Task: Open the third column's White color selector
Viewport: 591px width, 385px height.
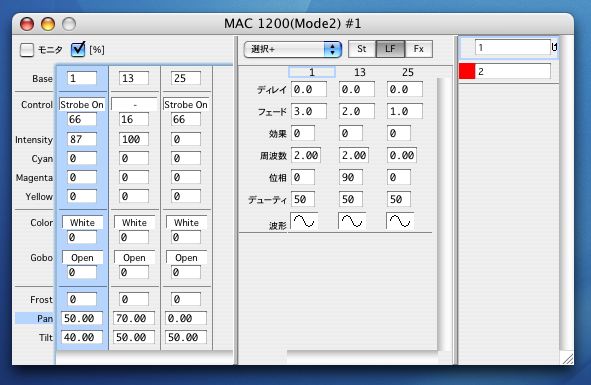Action: (x=187, y=222)
